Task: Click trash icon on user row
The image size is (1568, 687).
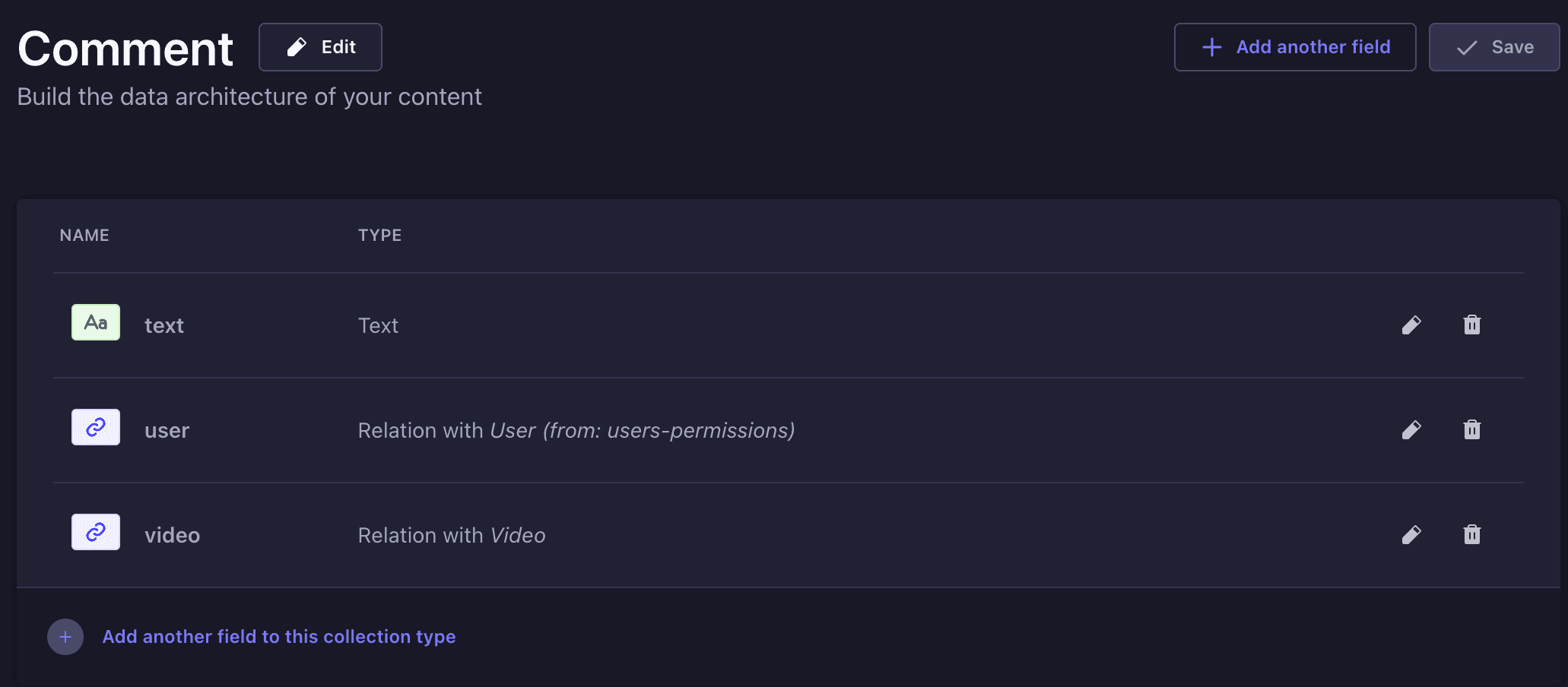Action: pyautogui.click(x=1472, y=430)
